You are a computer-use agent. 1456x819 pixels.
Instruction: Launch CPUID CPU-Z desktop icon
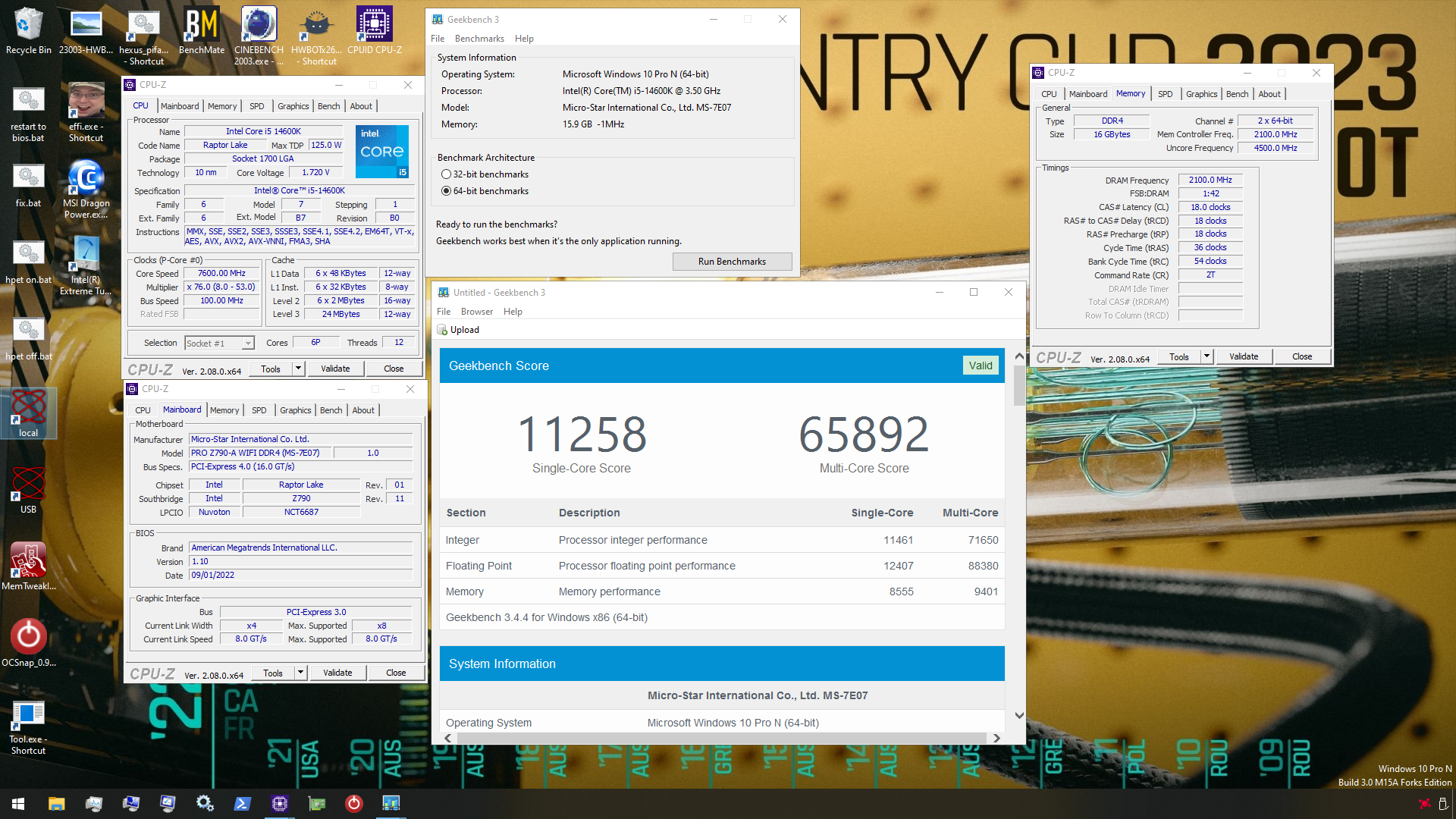[x=375, y=30]
